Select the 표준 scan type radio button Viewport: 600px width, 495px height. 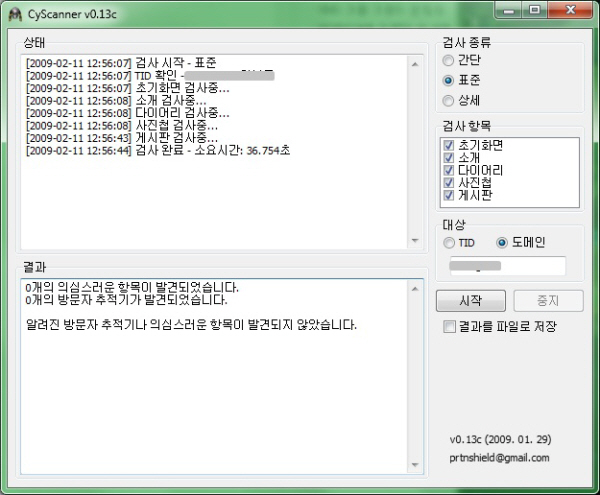(x=448, y=80)
